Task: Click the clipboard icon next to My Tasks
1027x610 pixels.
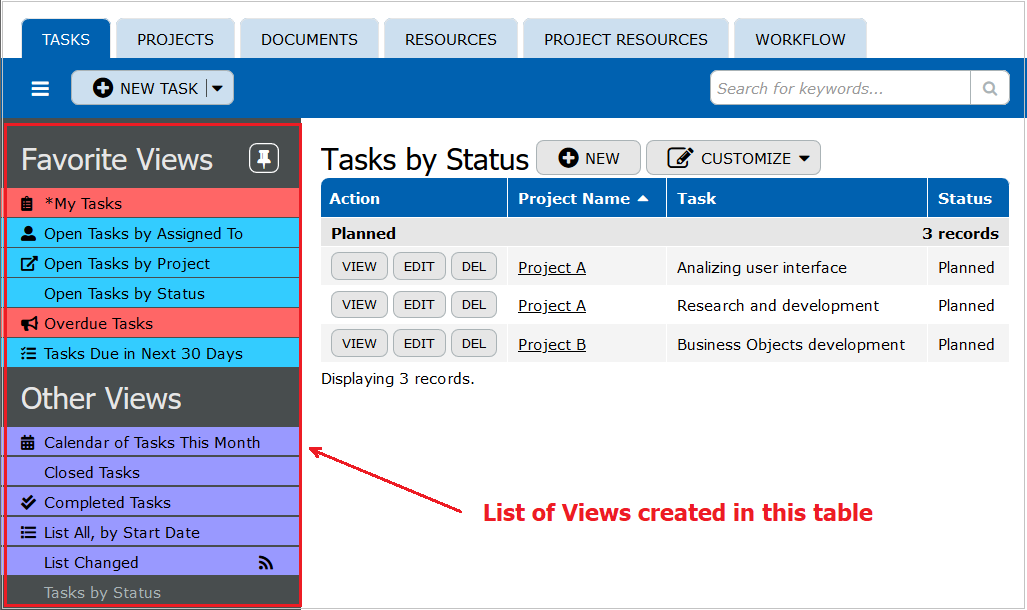Action: (x=27, y=204)
